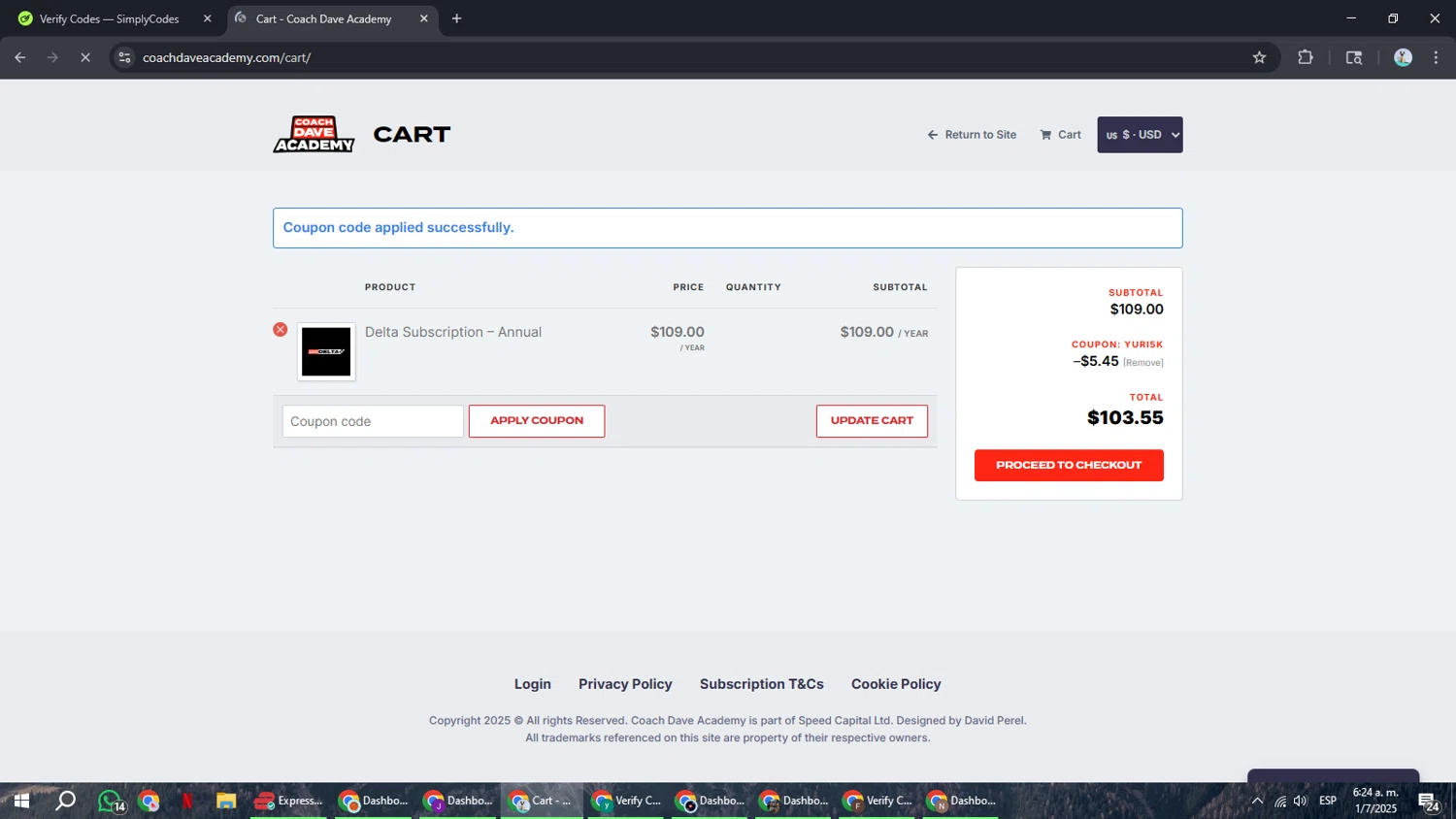
Task: Click the address bar URL
Action: tap(226, 57)
